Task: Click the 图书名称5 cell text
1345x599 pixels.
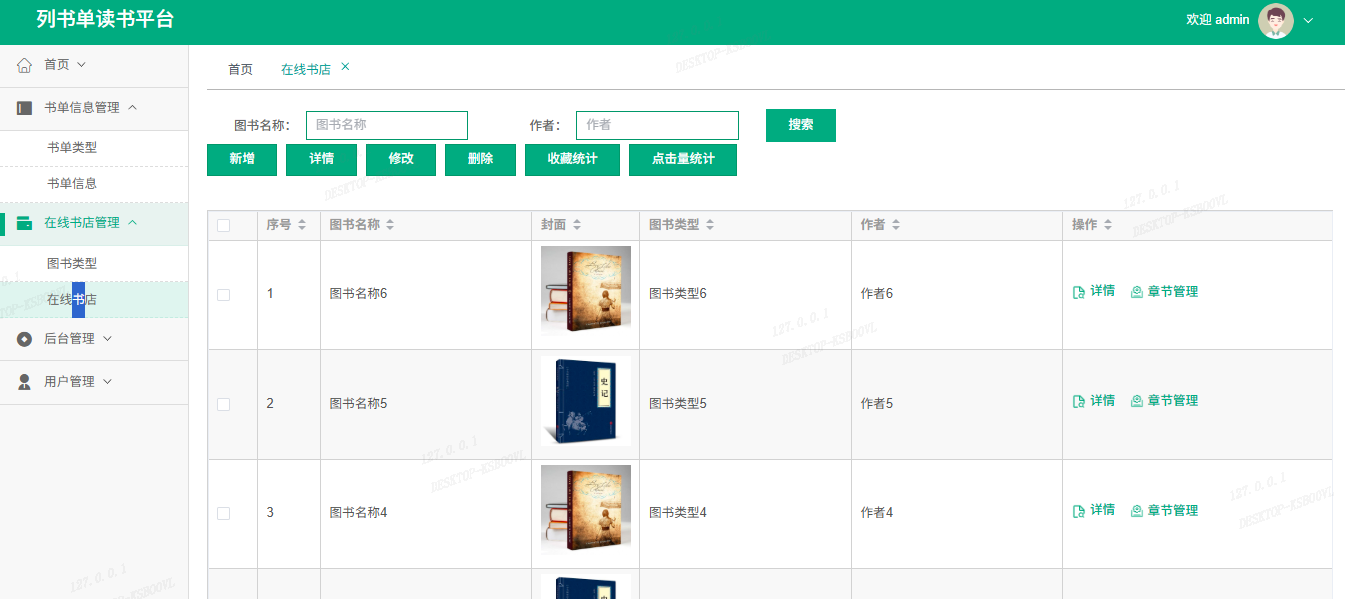Action: [358, 404]
